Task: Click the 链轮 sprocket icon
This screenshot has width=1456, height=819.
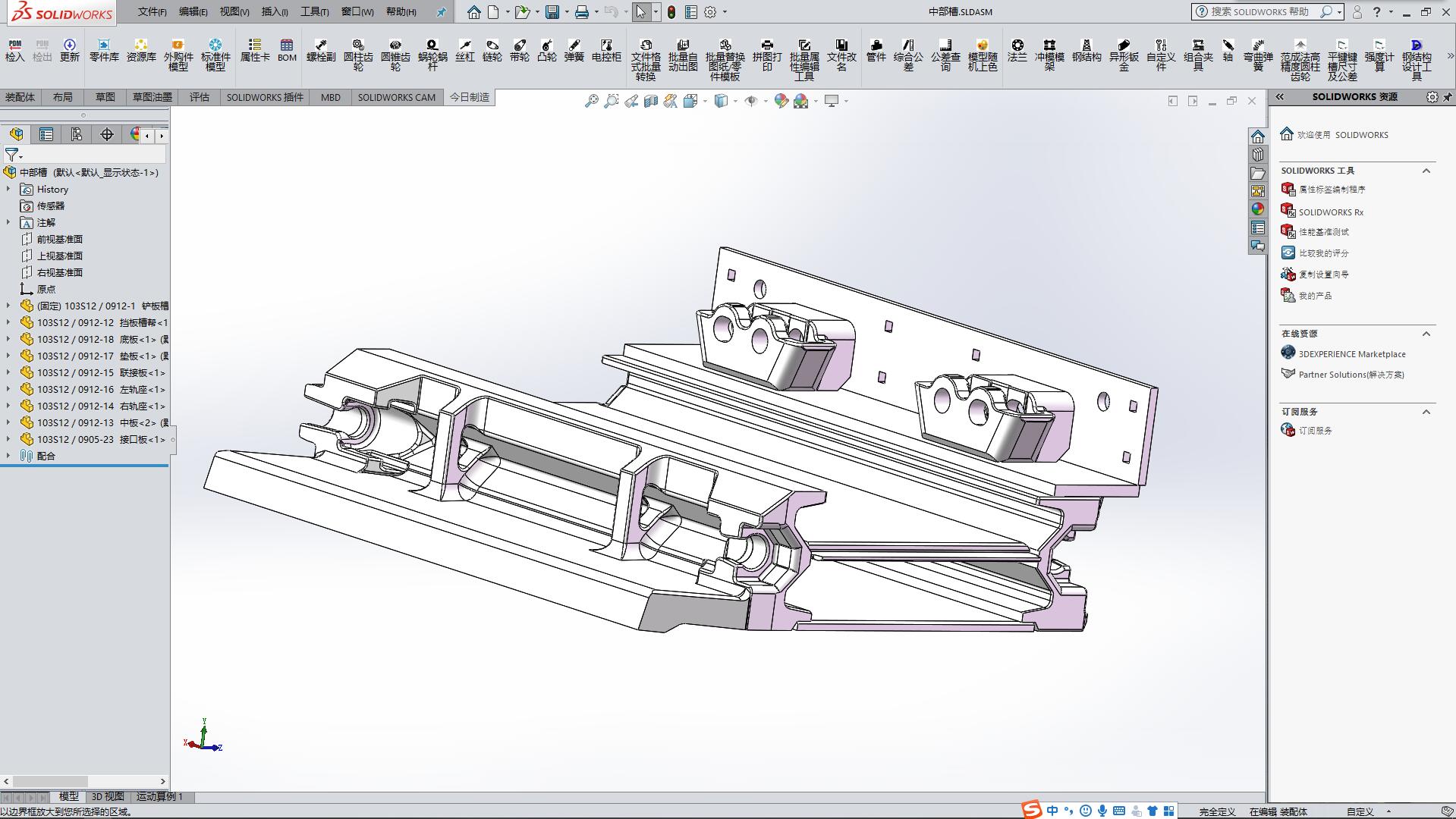Action: pos(492,50)
